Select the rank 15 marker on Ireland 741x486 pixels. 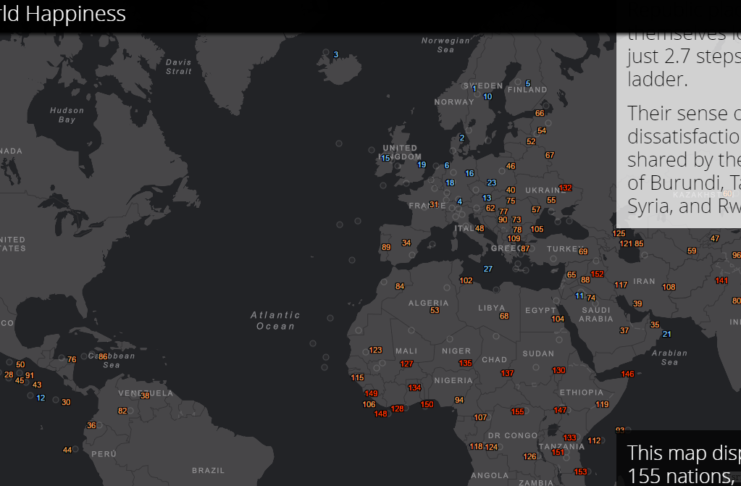click(x=386, y=158)
